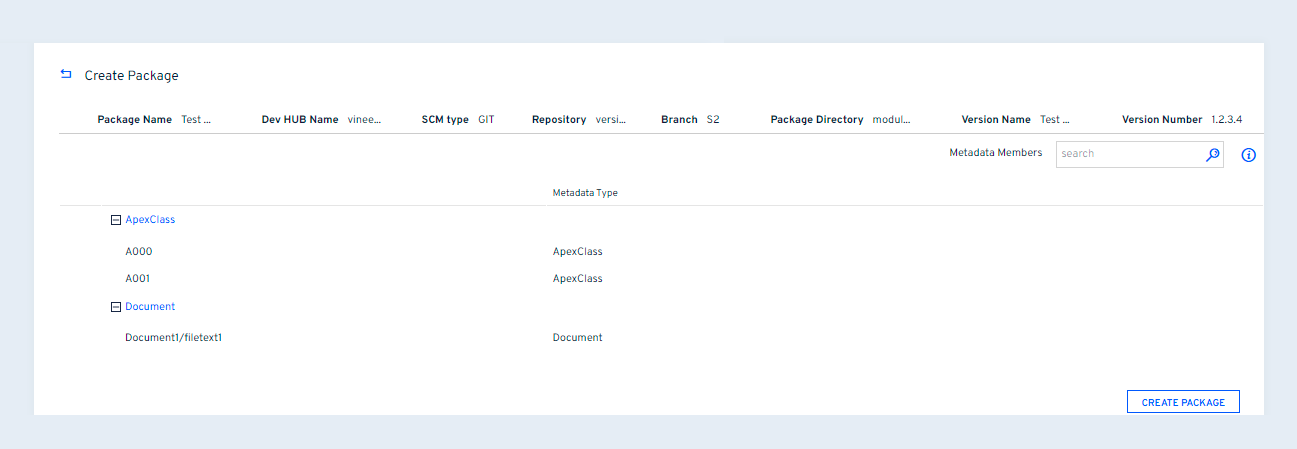Image resolution: width=1297 pixels, height=449 pixels.
Task: Click the Package Directory value modul...
Action: 892,120
